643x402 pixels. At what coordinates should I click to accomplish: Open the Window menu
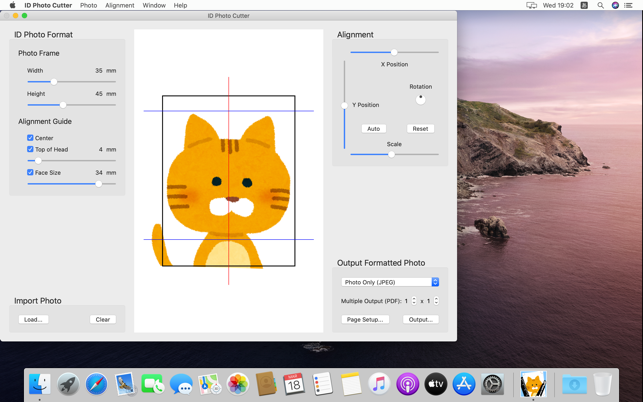pos(154,5)
